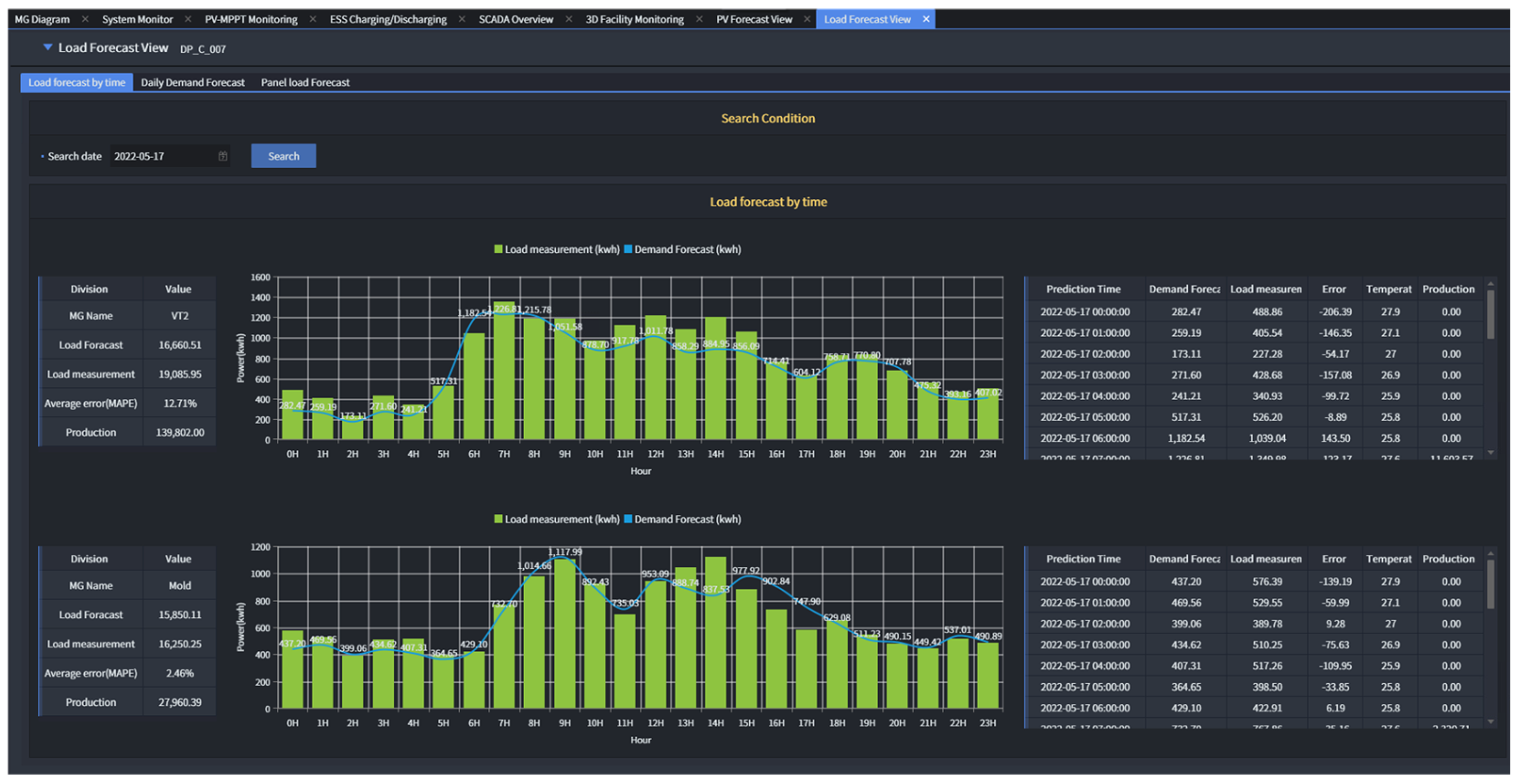Close the System Monitor tab
The image size is (1516, 784).
(188, 19)
